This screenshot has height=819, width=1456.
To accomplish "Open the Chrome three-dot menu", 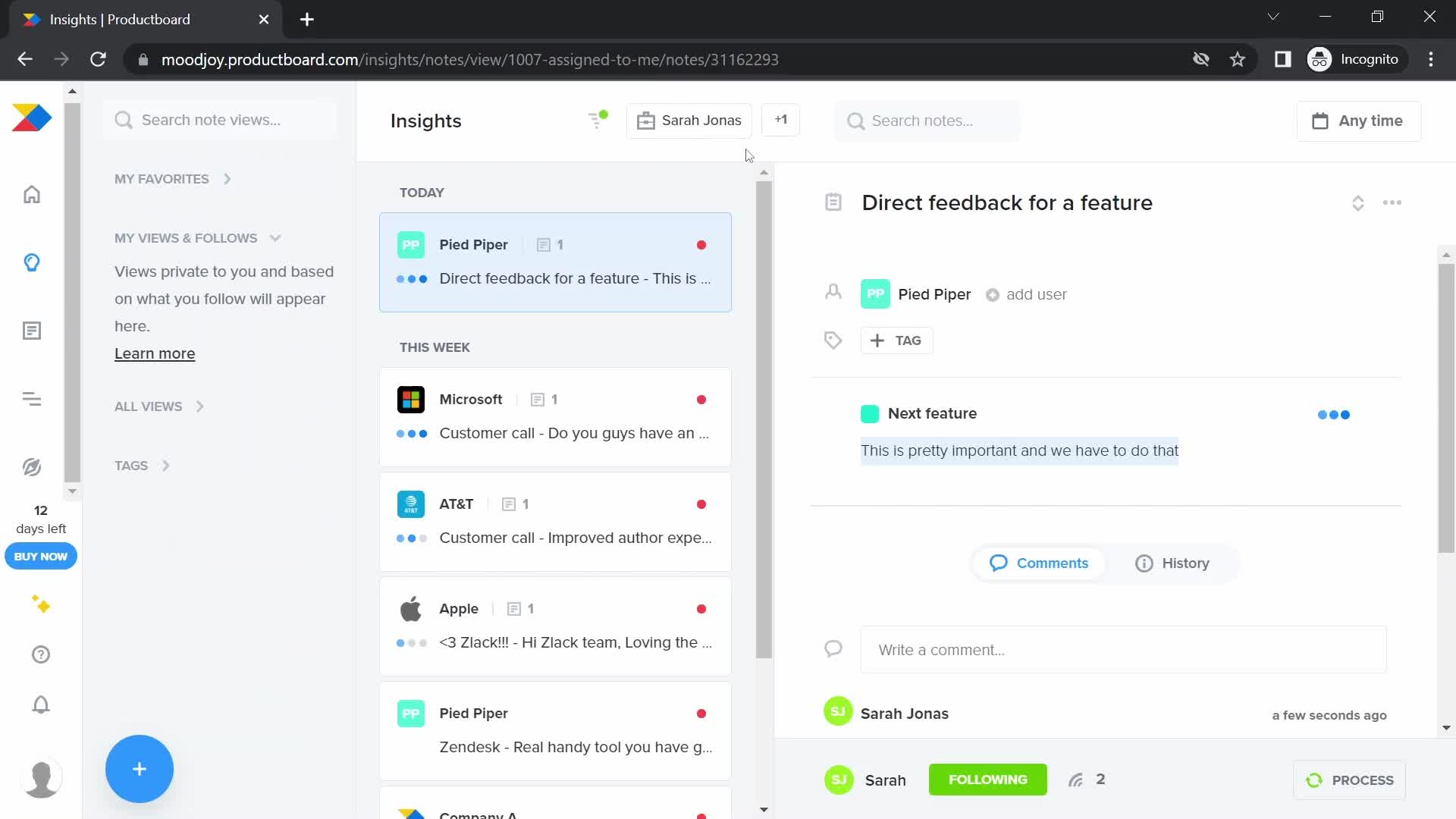I will [1431, 59].
